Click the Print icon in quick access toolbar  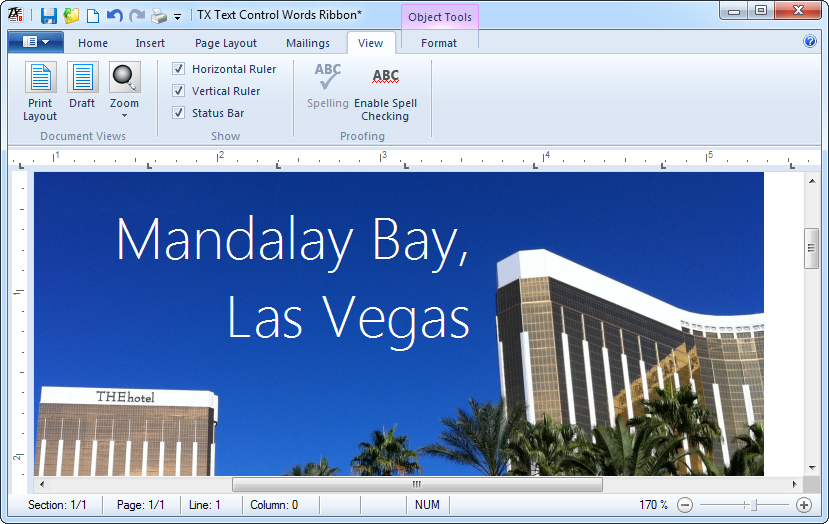159,15
